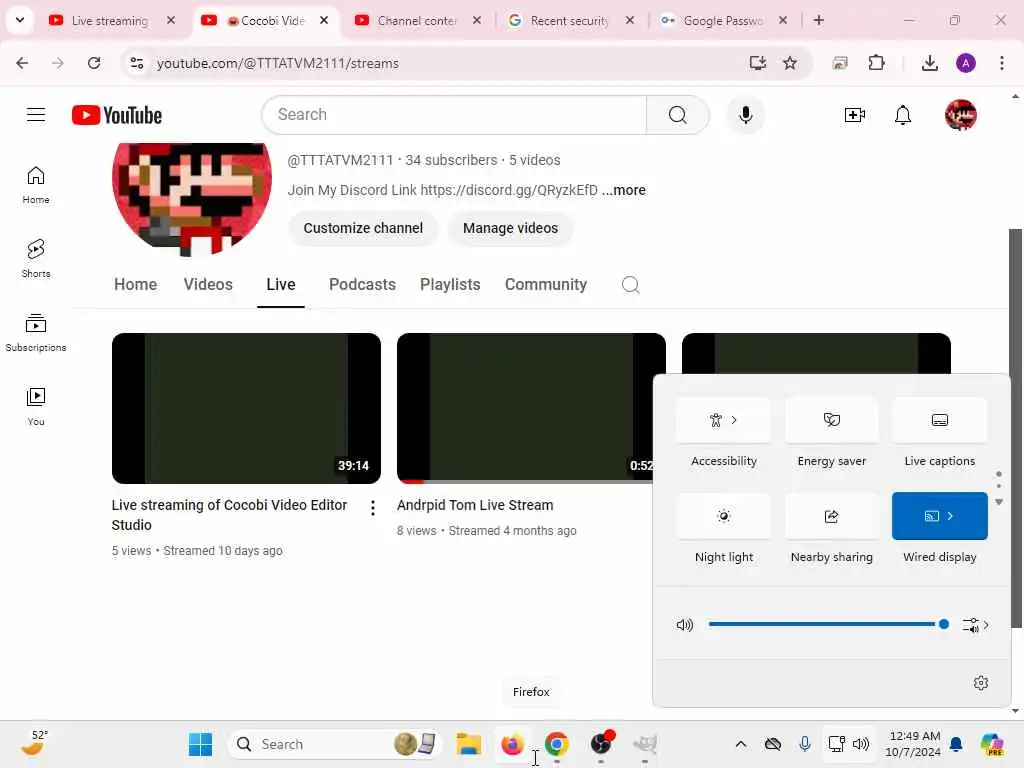The height and width of the screenshot is (768, 1024).
Task: Open the Create video icon
Action: (x=854, y=115)
